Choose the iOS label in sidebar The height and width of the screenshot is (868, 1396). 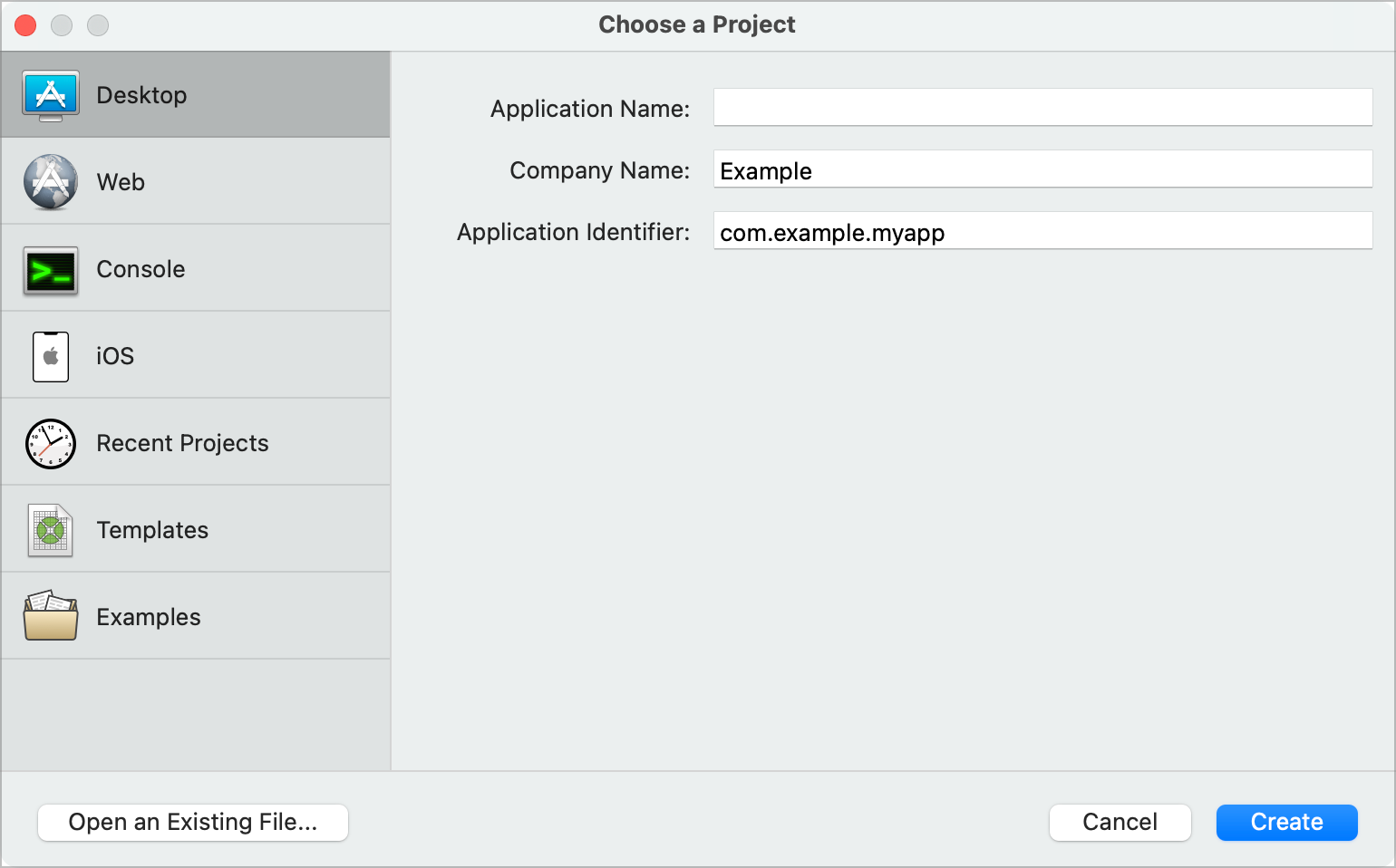(115, 356)
